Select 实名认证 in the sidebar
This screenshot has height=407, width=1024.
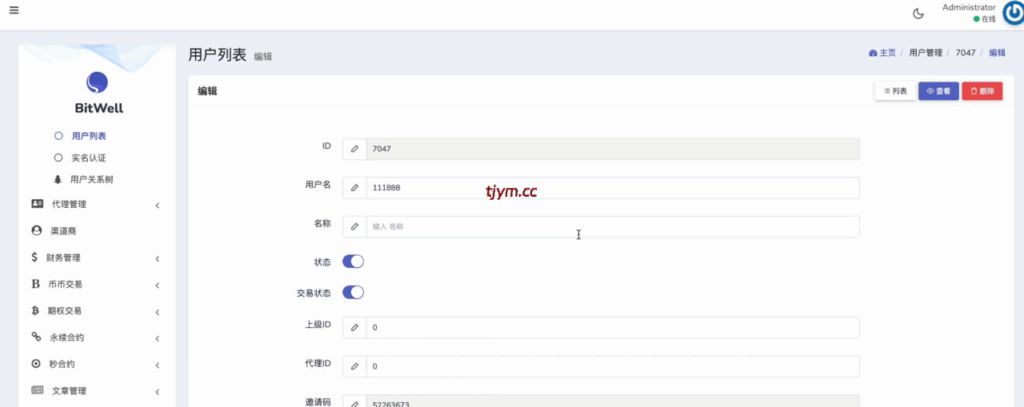point(88,158)
